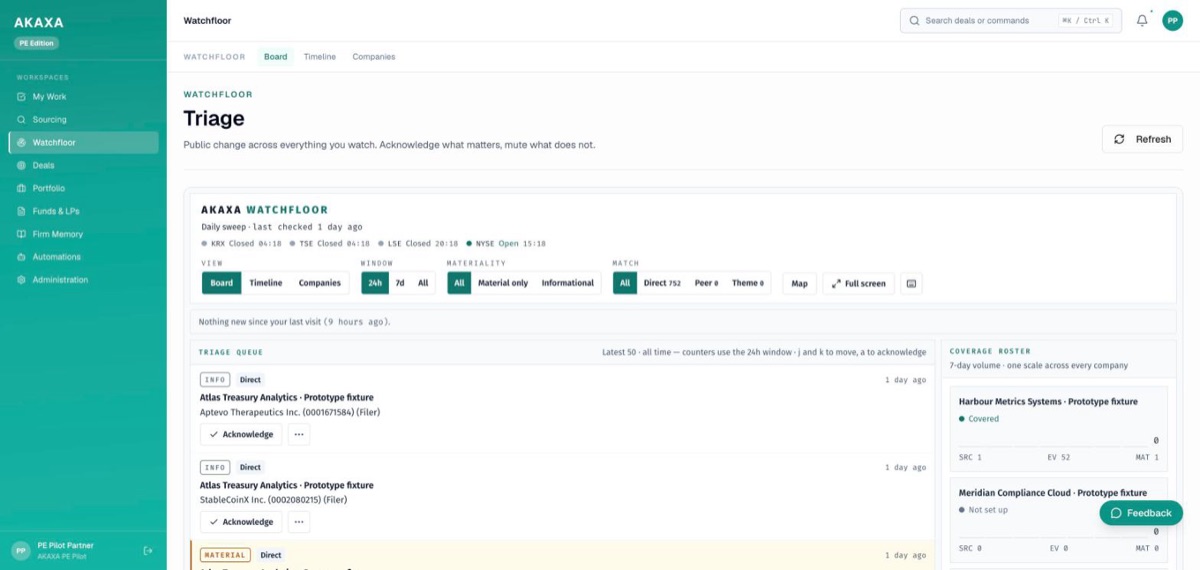Viewport: 1200px width, 570px height.
Task: Filter match to Peer
Action: [x=706, y=283]
